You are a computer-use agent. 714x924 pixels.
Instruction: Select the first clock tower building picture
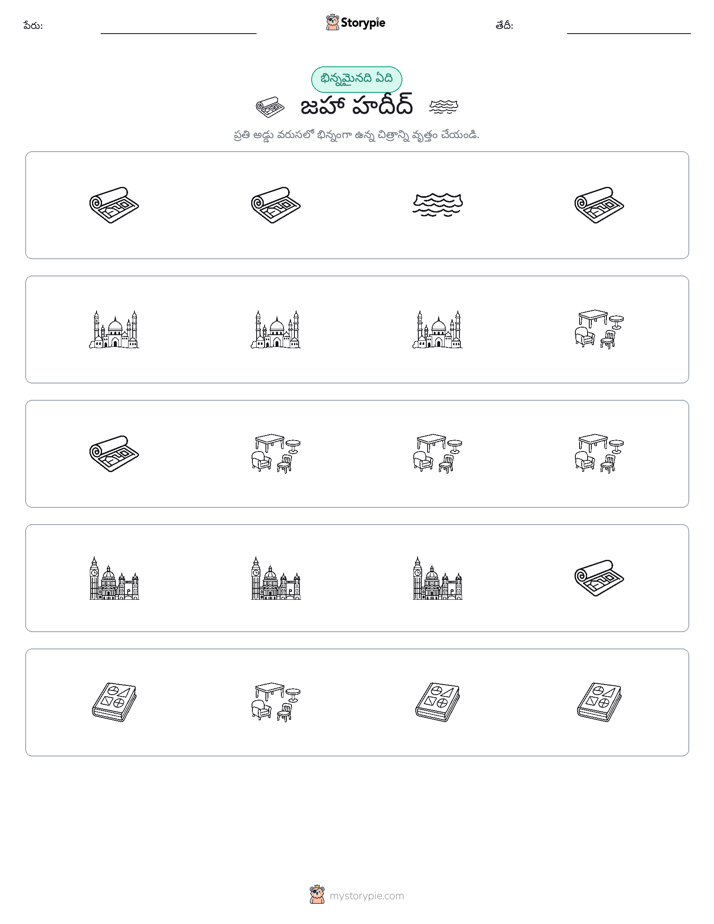(x=114, y=578)
